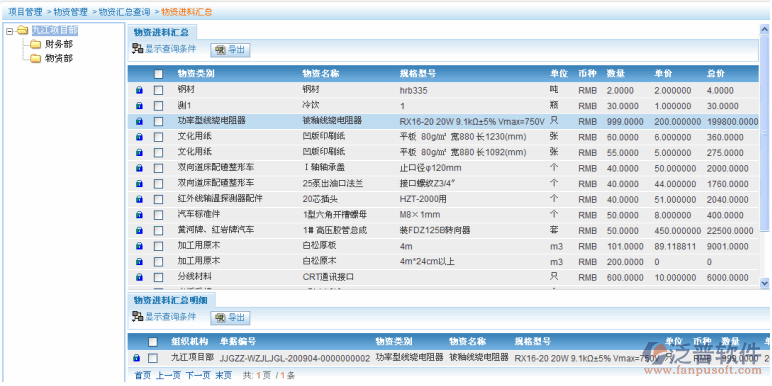
Task: Switch to the 物资进料汇总 tab
Action: [x=161, y=33]
